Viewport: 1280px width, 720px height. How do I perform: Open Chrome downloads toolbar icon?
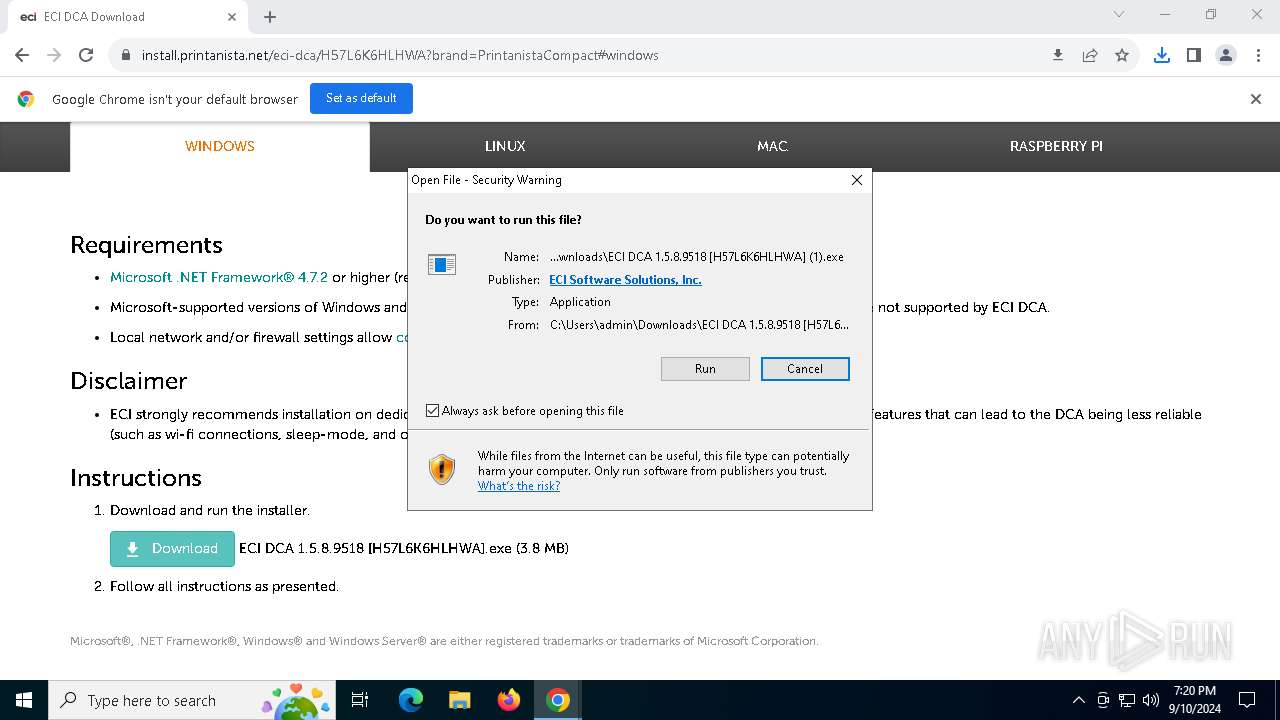1162,55
